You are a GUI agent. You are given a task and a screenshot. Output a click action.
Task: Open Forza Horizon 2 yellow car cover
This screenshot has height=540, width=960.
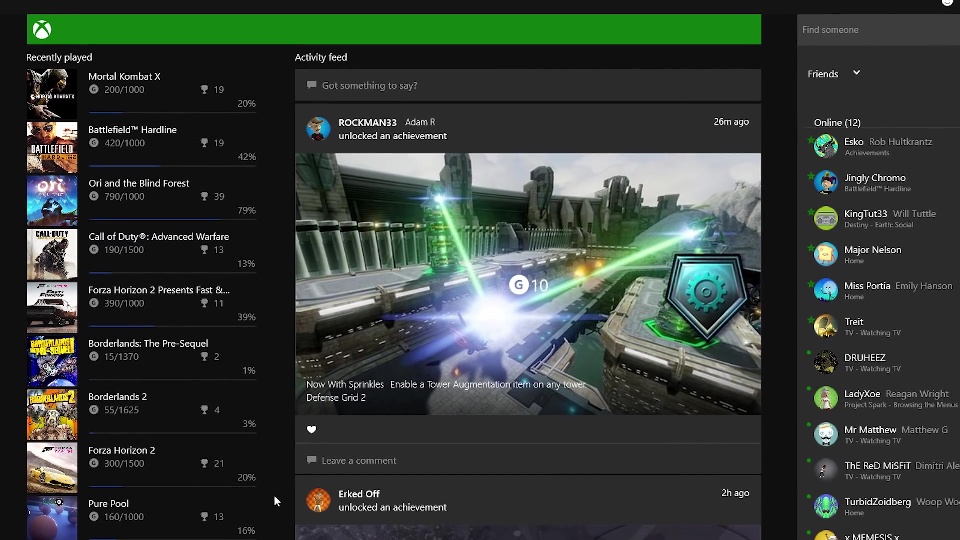pos(52,468)
